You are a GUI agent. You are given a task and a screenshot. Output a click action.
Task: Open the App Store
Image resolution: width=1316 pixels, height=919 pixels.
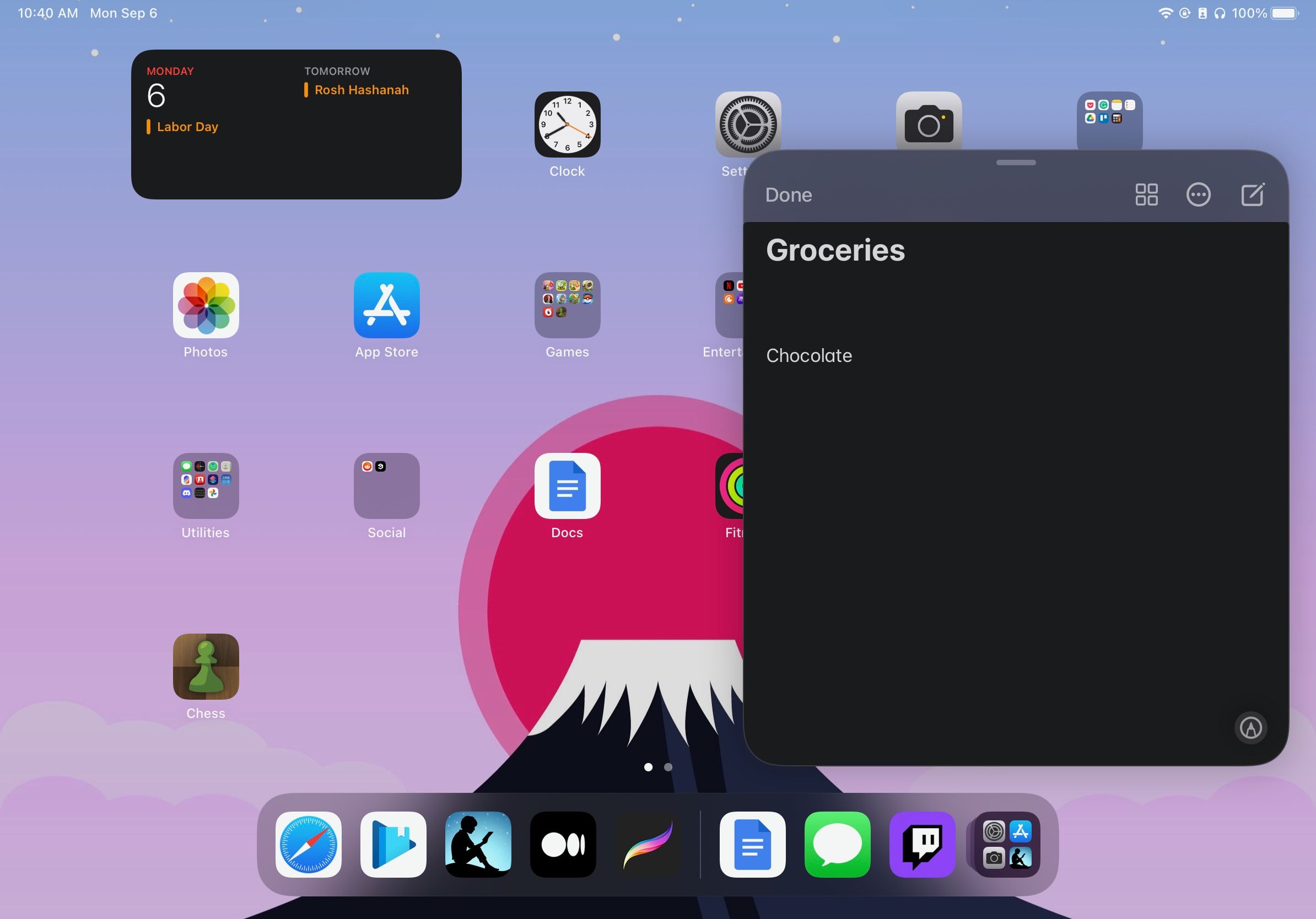click(x=387, y=306)
